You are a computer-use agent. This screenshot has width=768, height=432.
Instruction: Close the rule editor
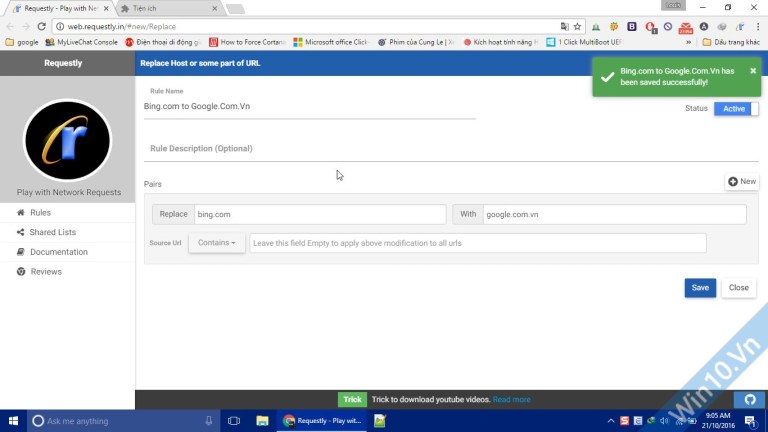739,288
